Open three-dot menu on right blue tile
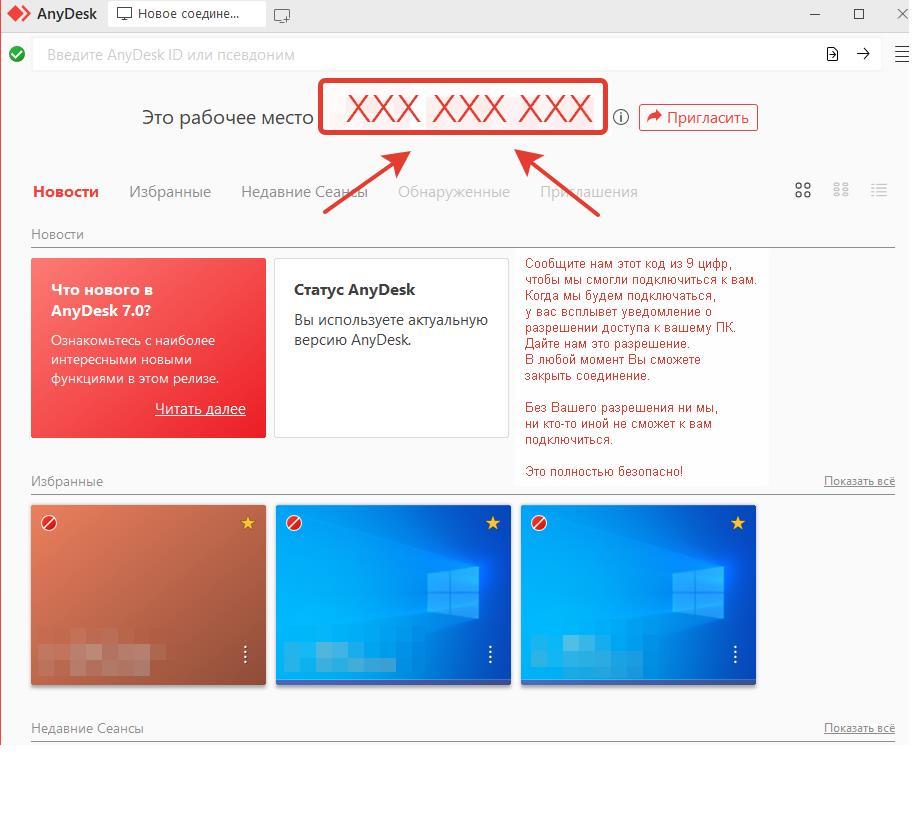This screenshot has height=813, width=924. coord(735,655)
